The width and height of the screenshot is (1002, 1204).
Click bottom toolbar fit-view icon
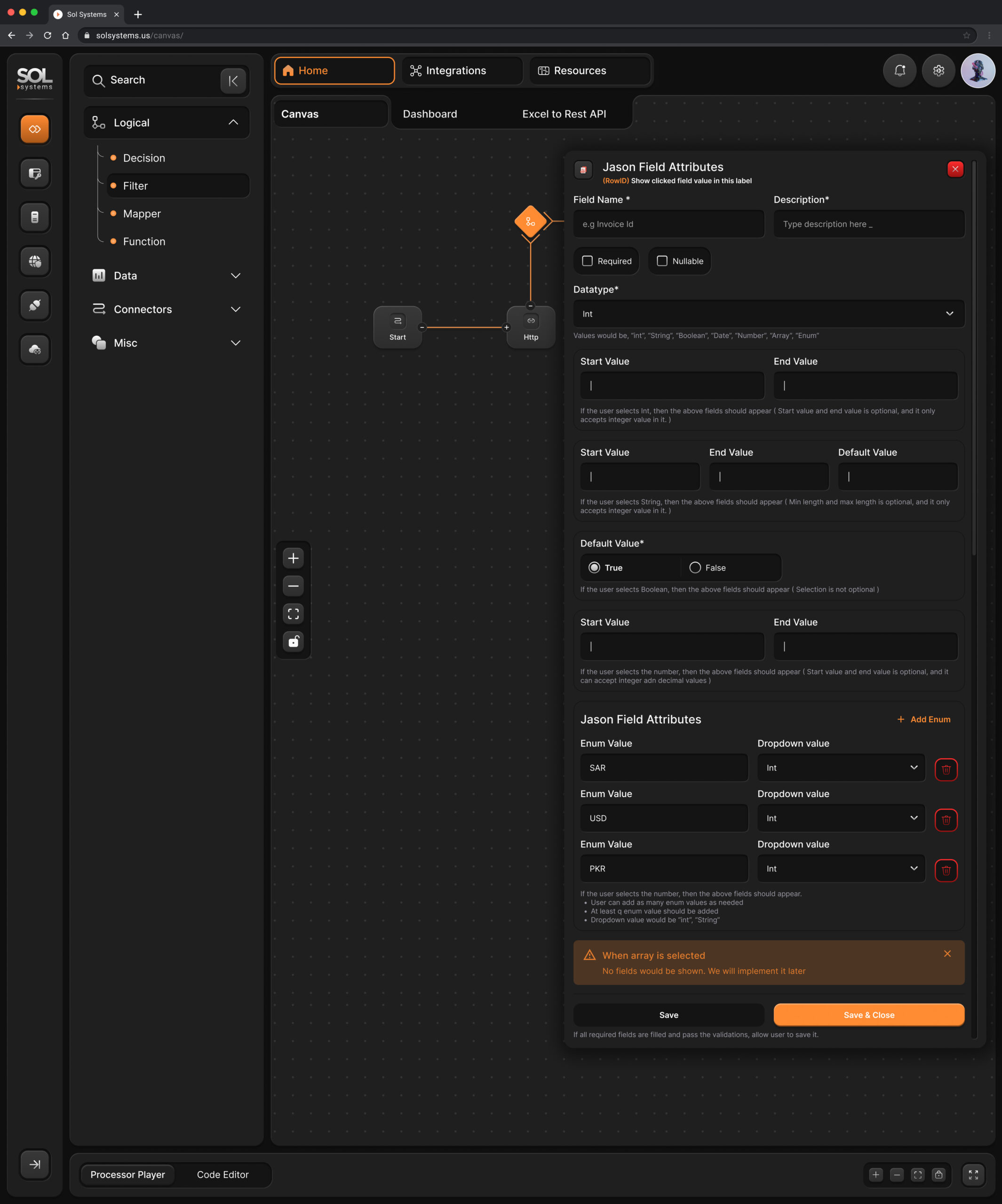tap(918, 1174)
